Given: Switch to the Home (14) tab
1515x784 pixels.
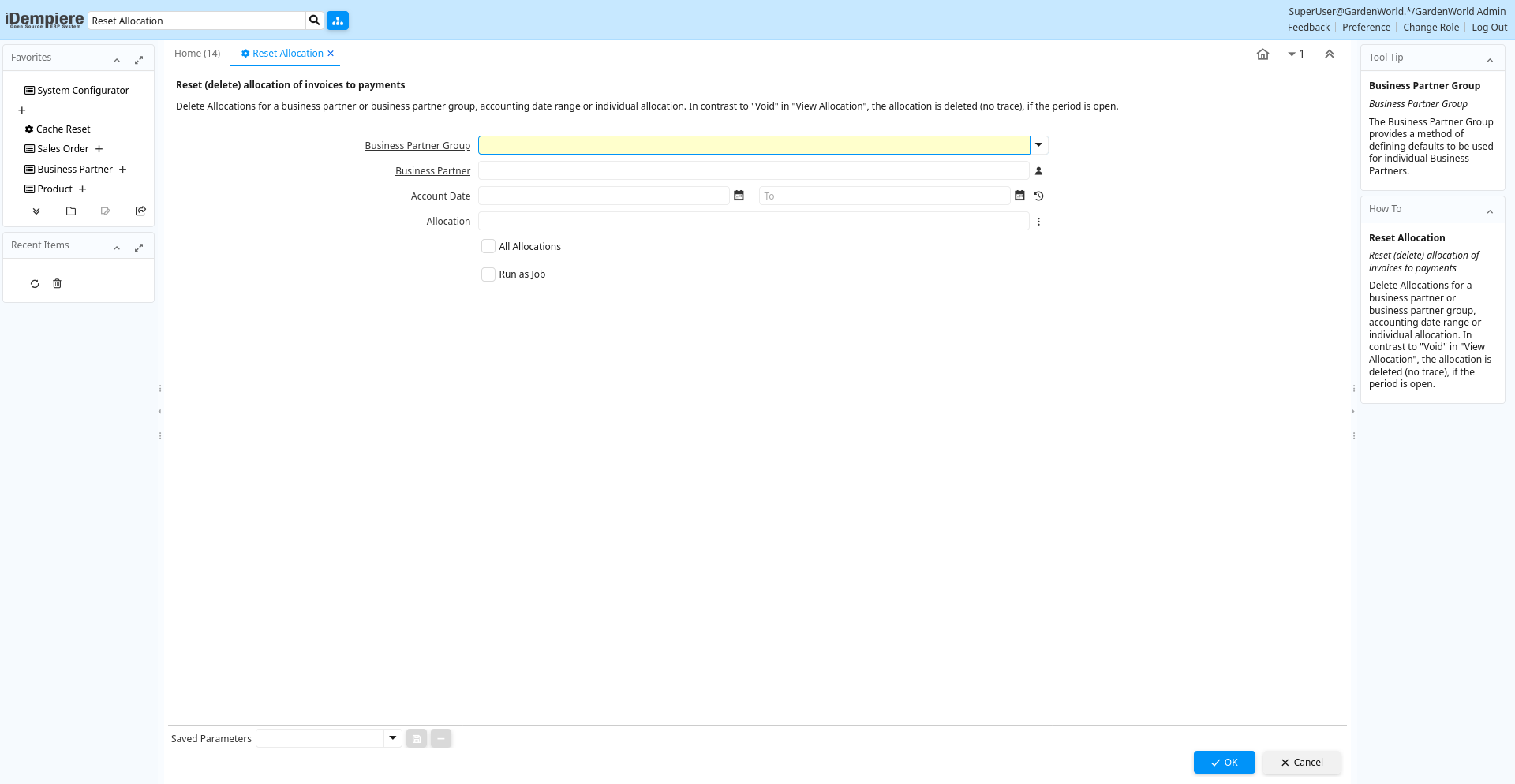Looking at the screenshot, I should pos(197,54).
